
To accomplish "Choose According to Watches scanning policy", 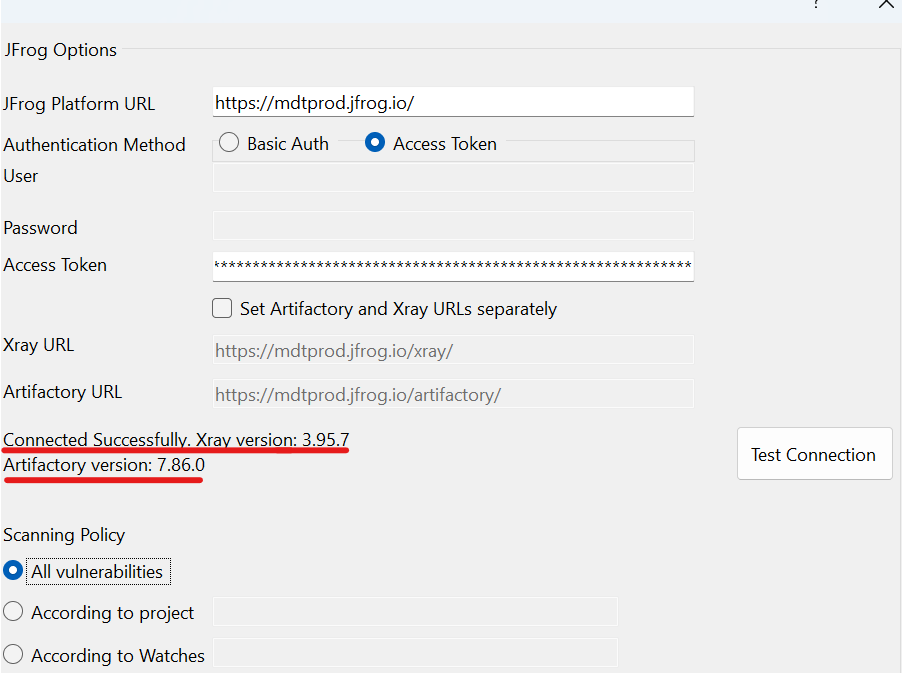I will pyautogui.click(x=13, y=654).
